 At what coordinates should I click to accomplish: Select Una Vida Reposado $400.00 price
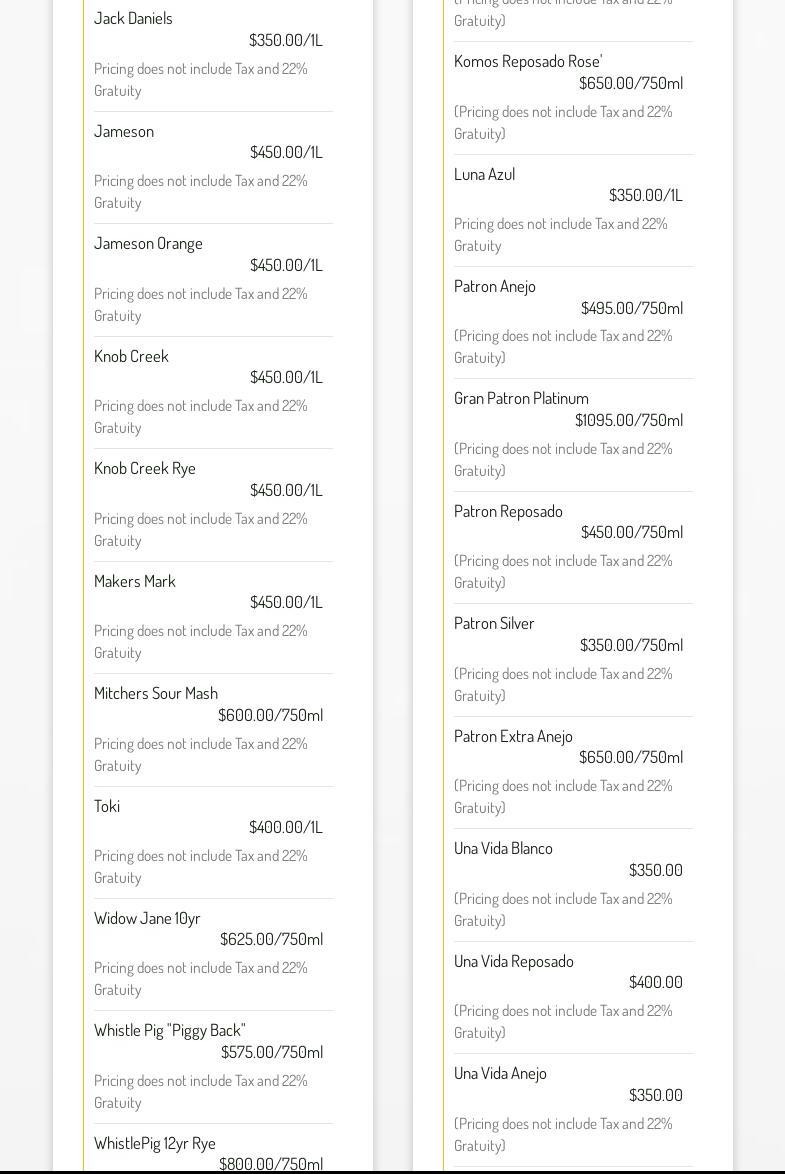[x=655, y=982]
